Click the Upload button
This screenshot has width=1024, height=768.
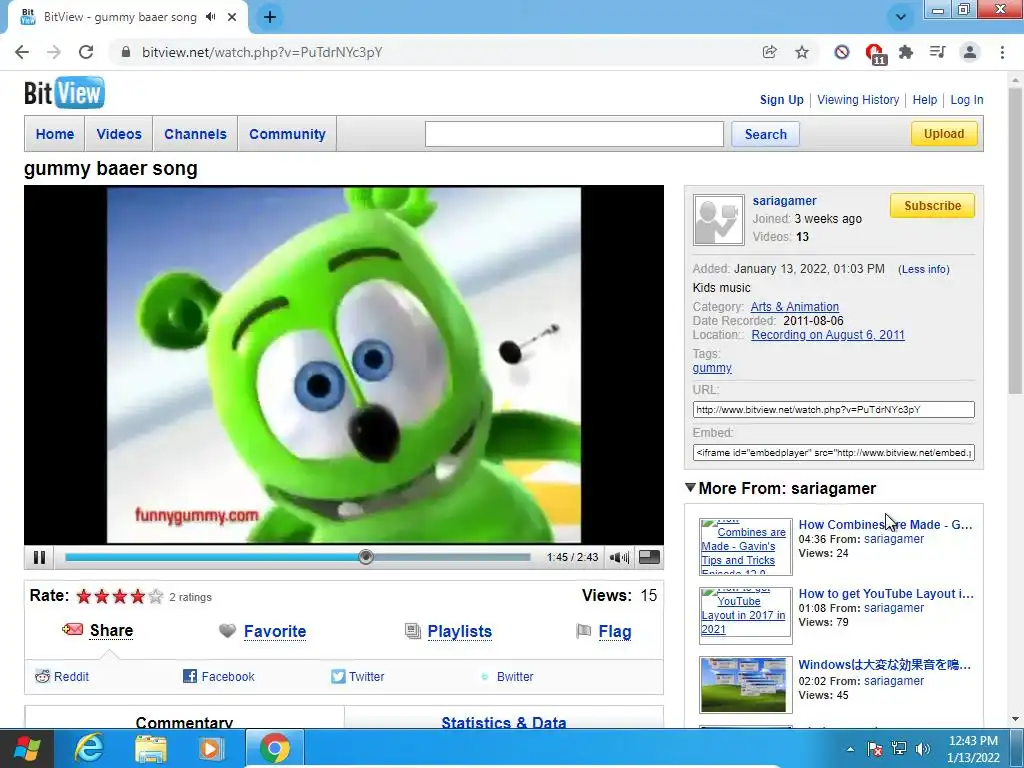(x=944, y=133)
